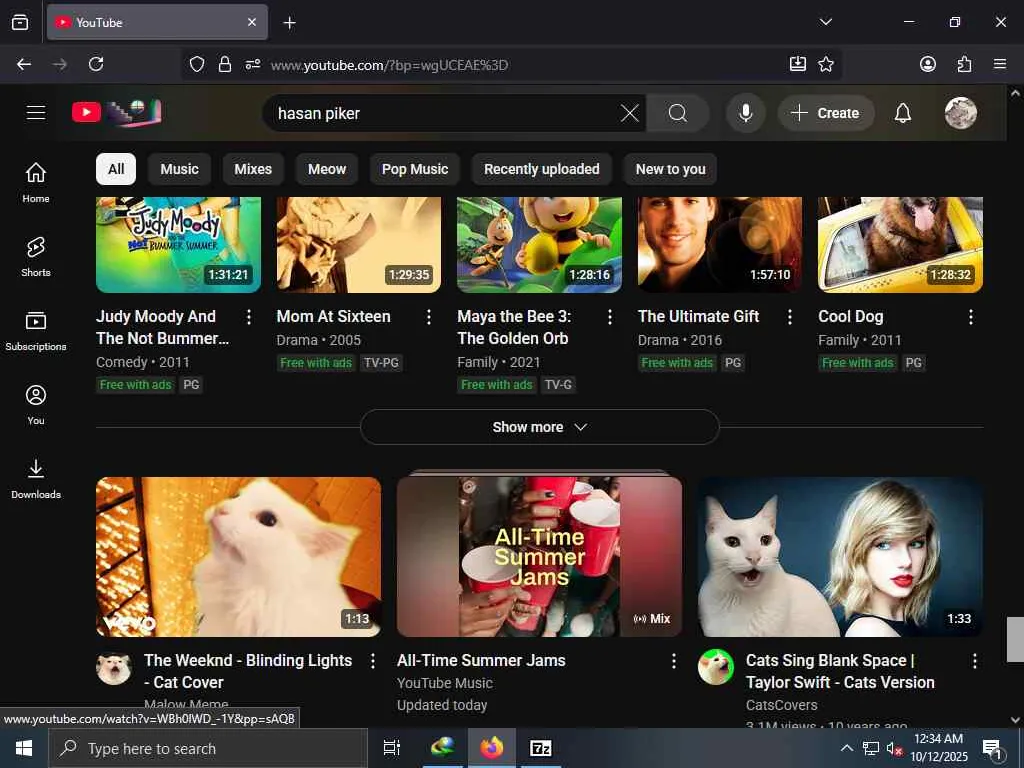
Task: Open Judy Moody And The Not Bummer title
Action: (x=163, y=327)
